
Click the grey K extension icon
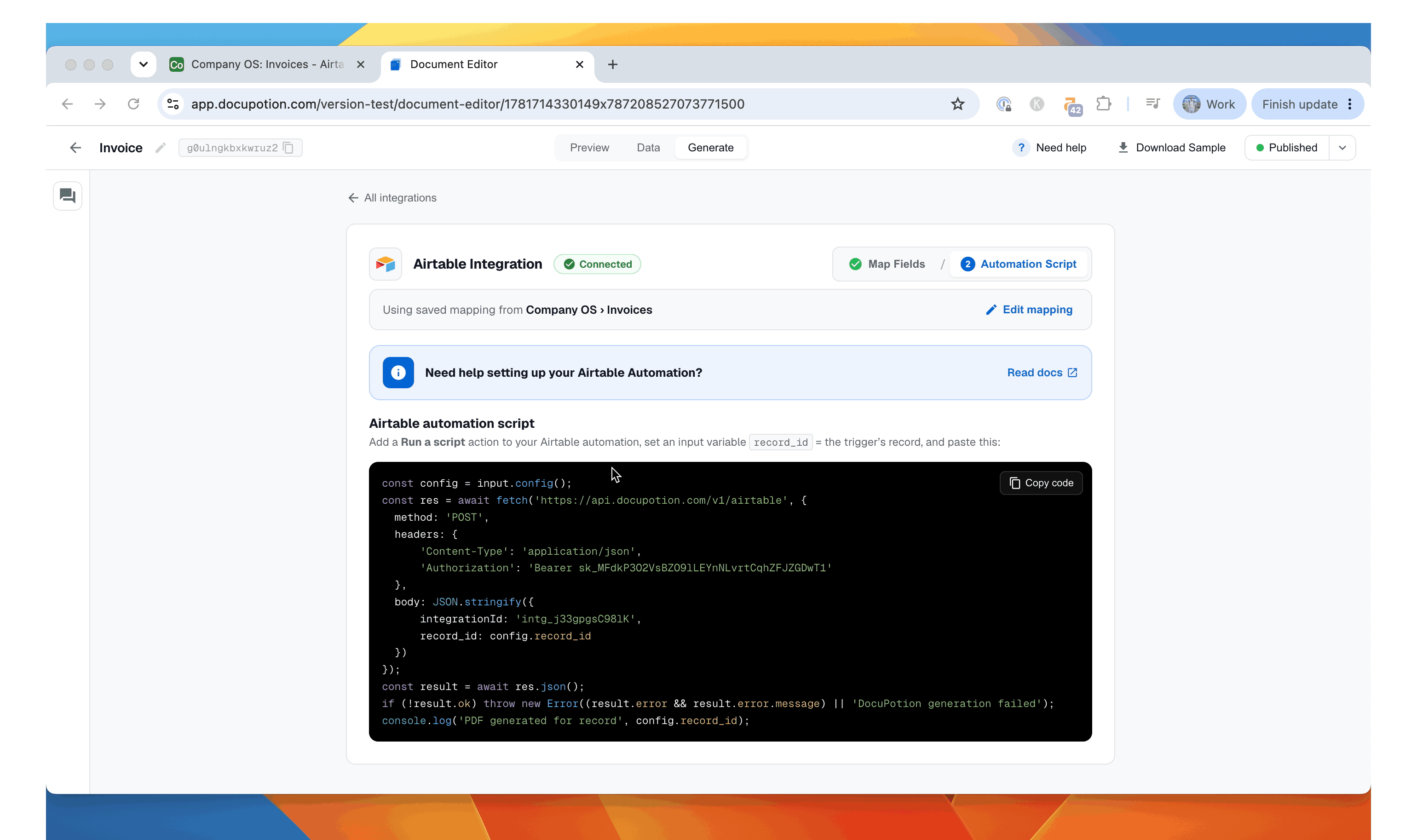[1037, 104]
